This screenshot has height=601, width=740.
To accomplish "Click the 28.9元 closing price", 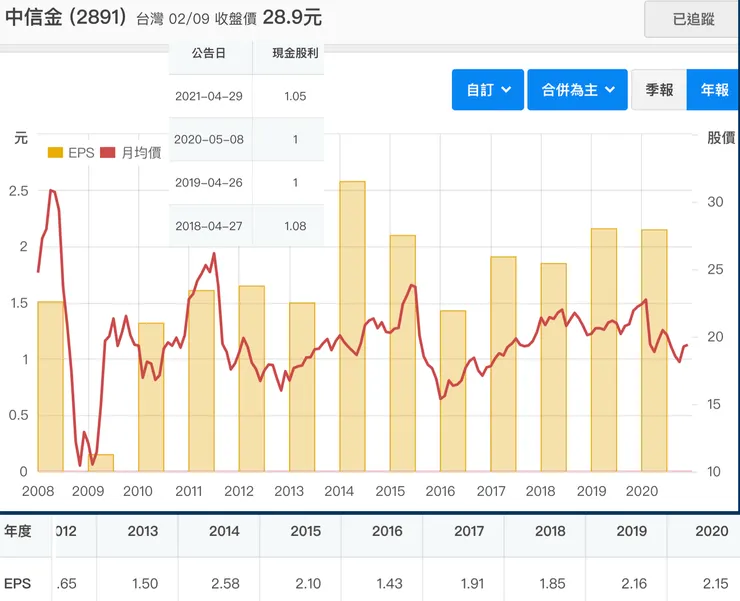I will pos(292,18).
